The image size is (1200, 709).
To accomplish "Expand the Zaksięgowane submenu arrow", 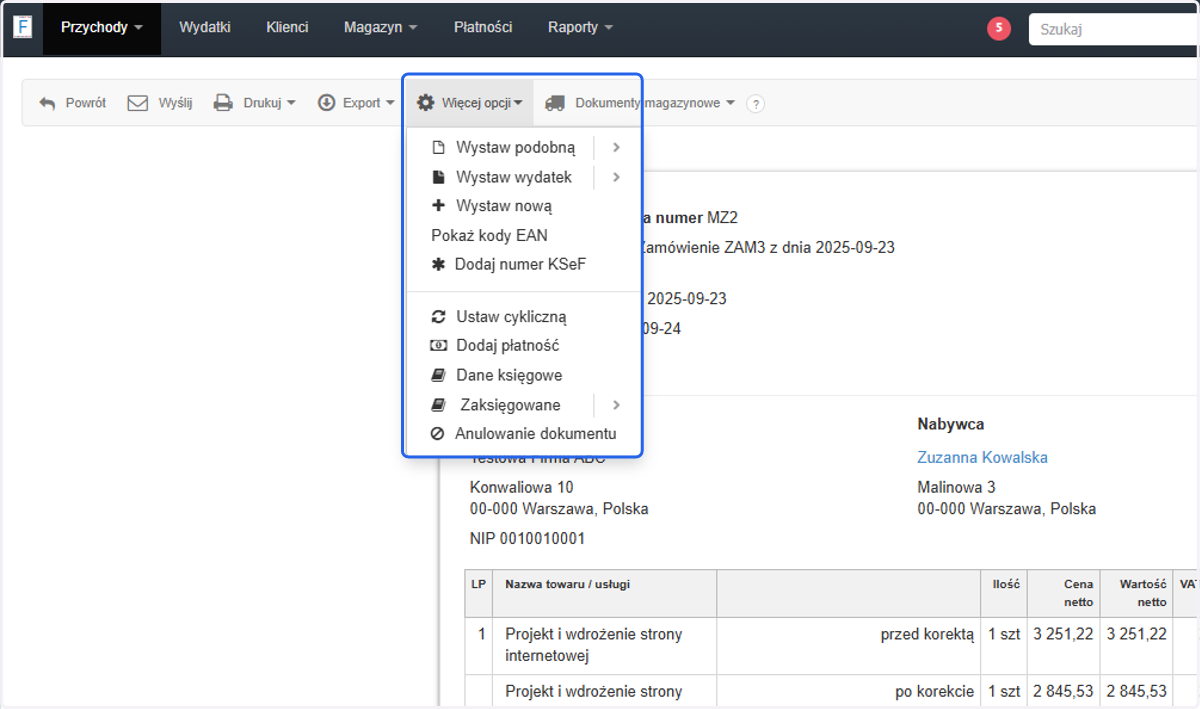I will [616, 405].
